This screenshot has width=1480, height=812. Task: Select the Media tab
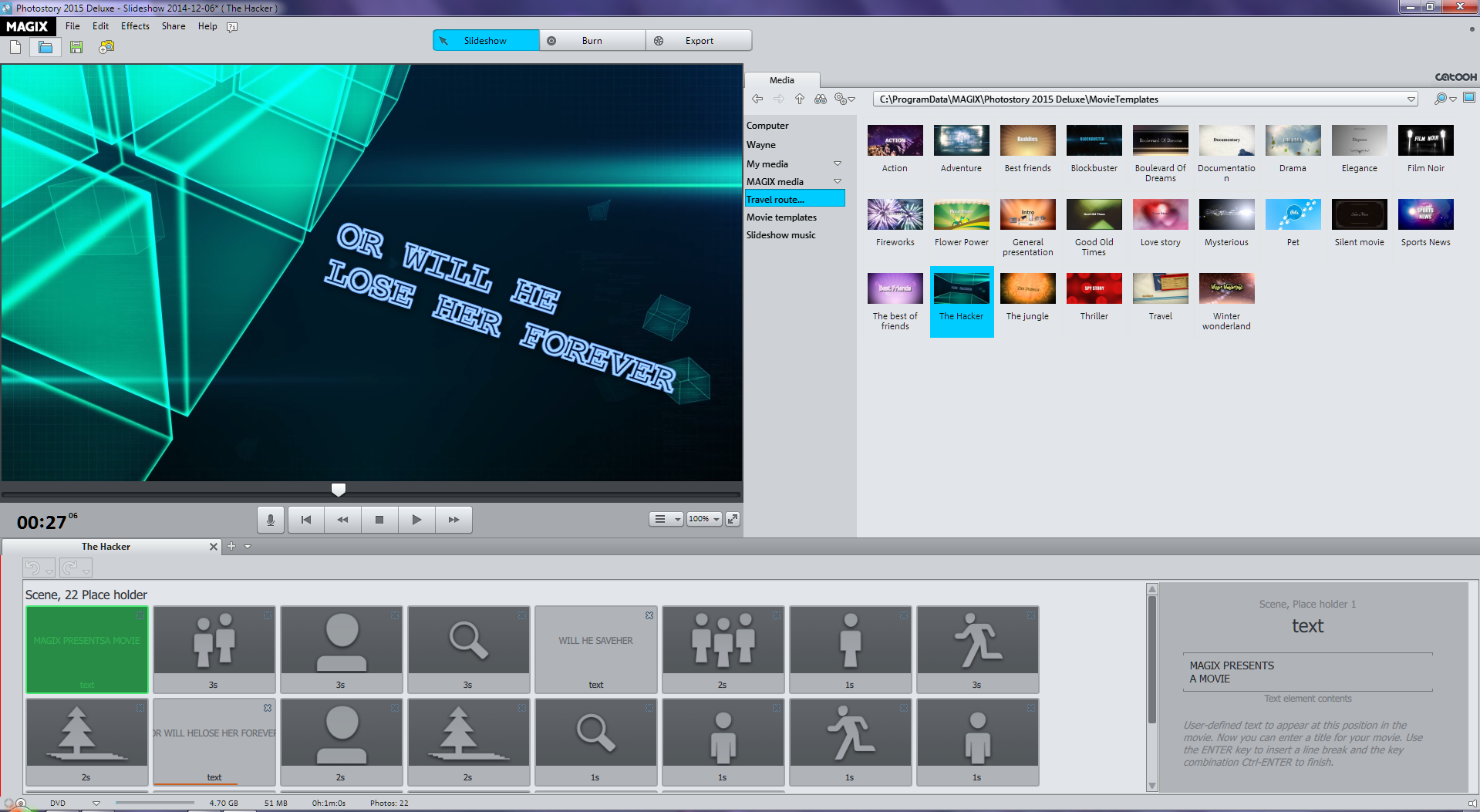tap(781, 80)
